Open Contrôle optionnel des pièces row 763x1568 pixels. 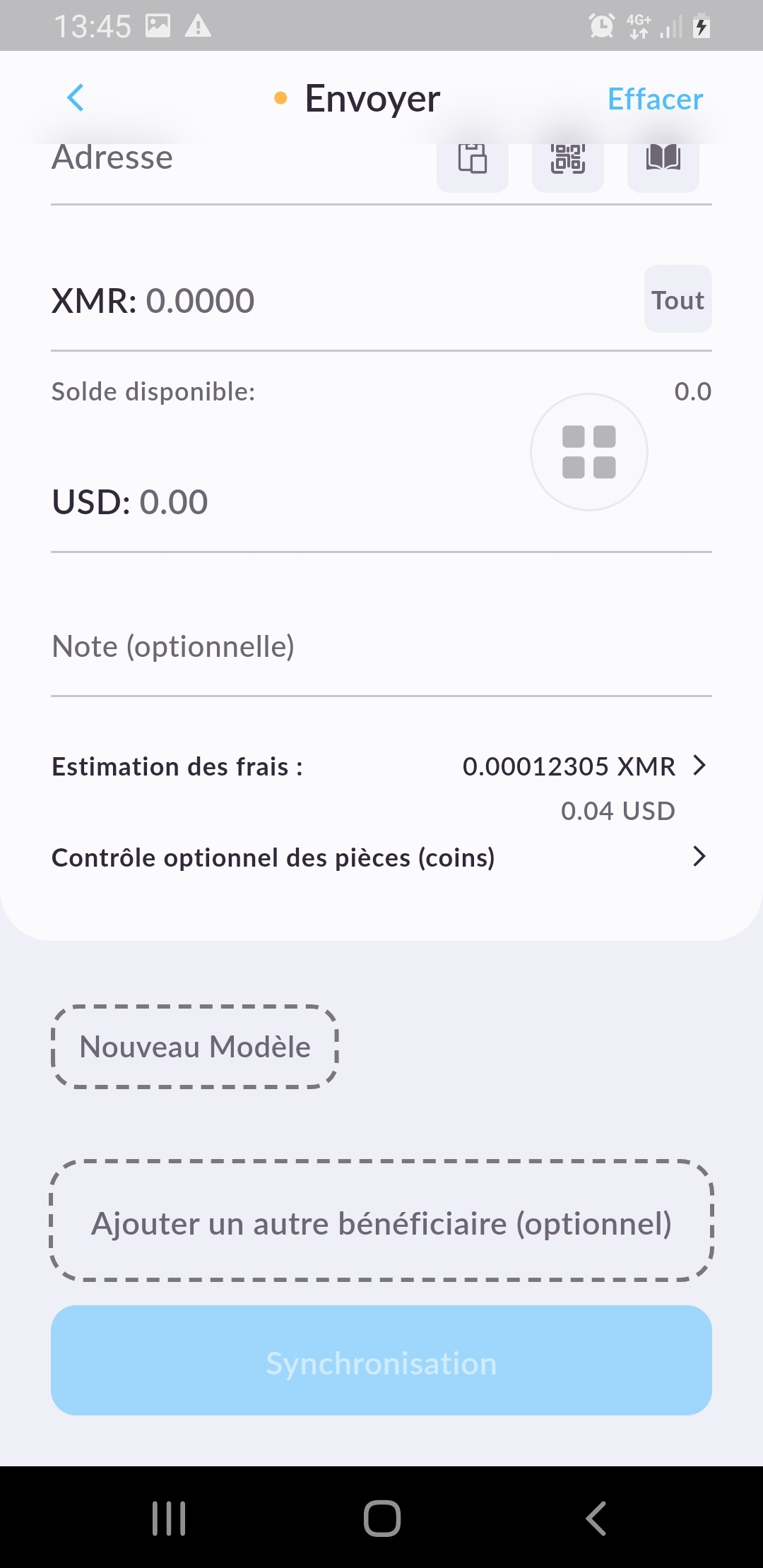[x=273, y=857]
